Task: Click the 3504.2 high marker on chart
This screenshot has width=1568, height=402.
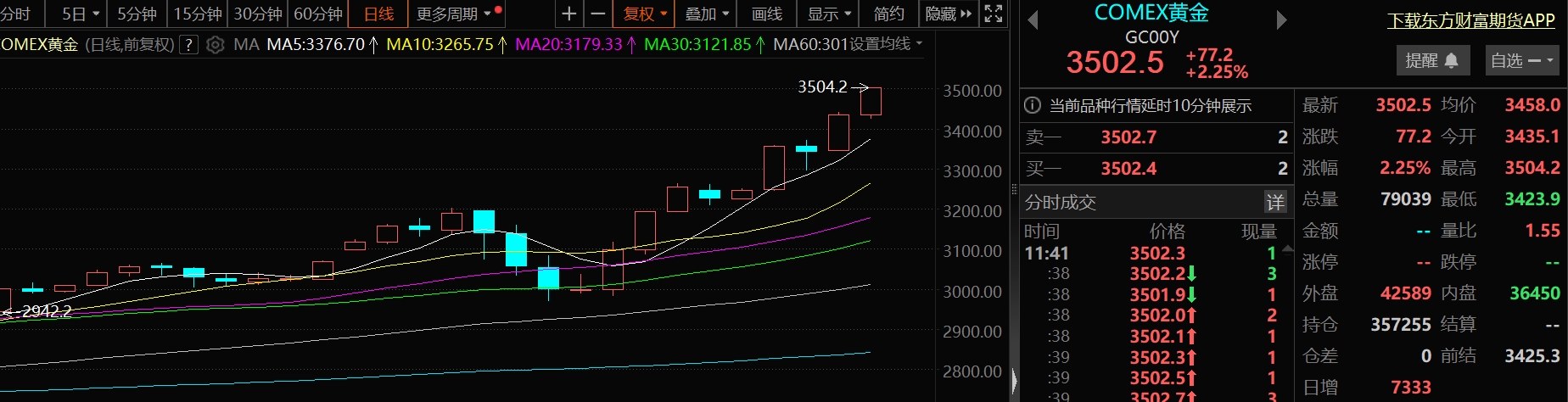Action: pos(822,87)
